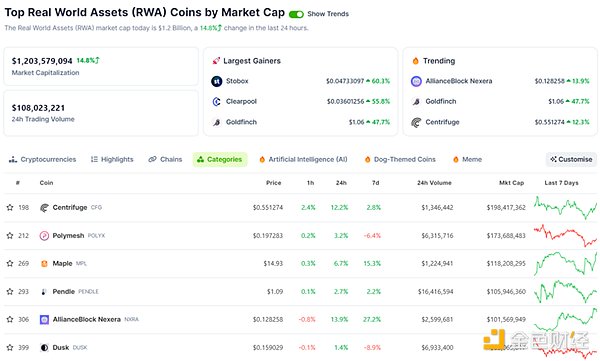Open the Artificial Intelligence (AI) category link
Screen dimensions: 600x361
point(303,159)
